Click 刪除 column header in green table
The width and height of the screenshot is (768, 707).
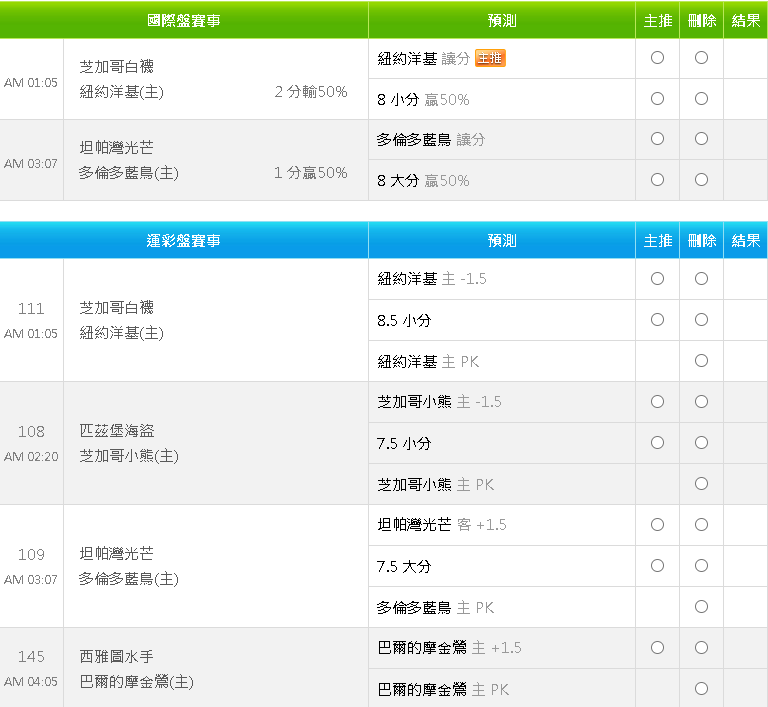coord(702,21)
